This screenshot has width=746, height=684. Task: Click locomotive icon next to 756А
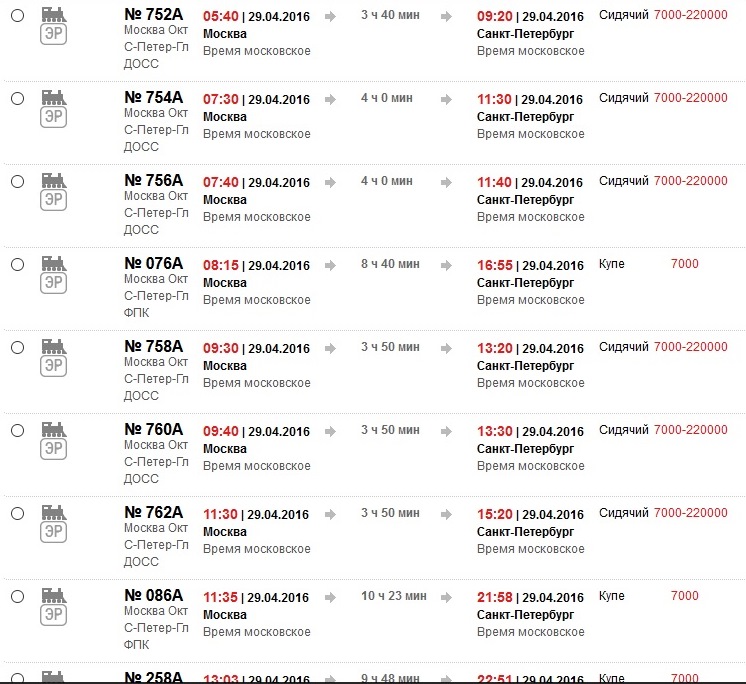pyautogui.click(x=53, y=180)
